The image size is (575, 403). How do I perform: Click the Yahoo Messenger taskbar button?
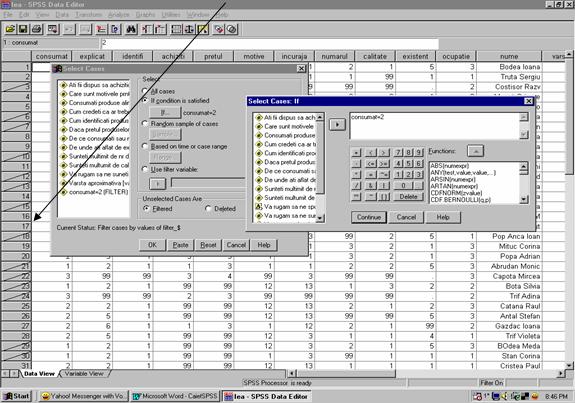click(84, 396)
